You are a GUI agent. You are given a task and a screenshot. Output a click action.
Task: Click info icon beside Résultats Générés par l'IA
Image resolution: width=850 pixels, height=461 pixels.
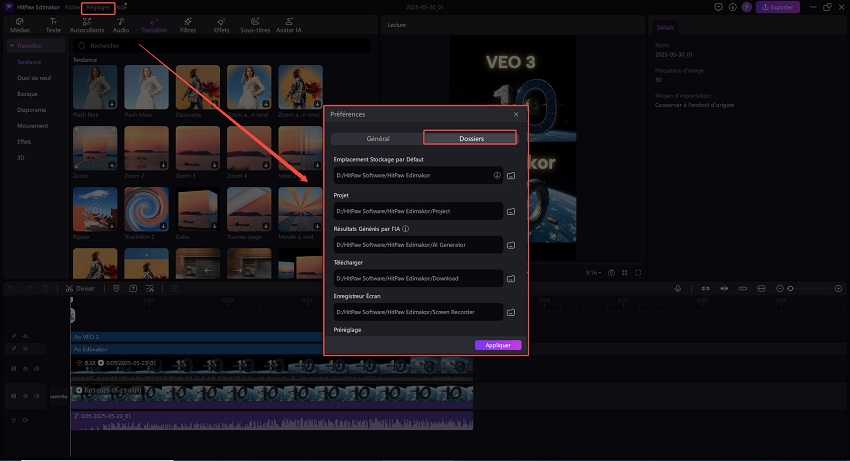click(405, 229)
